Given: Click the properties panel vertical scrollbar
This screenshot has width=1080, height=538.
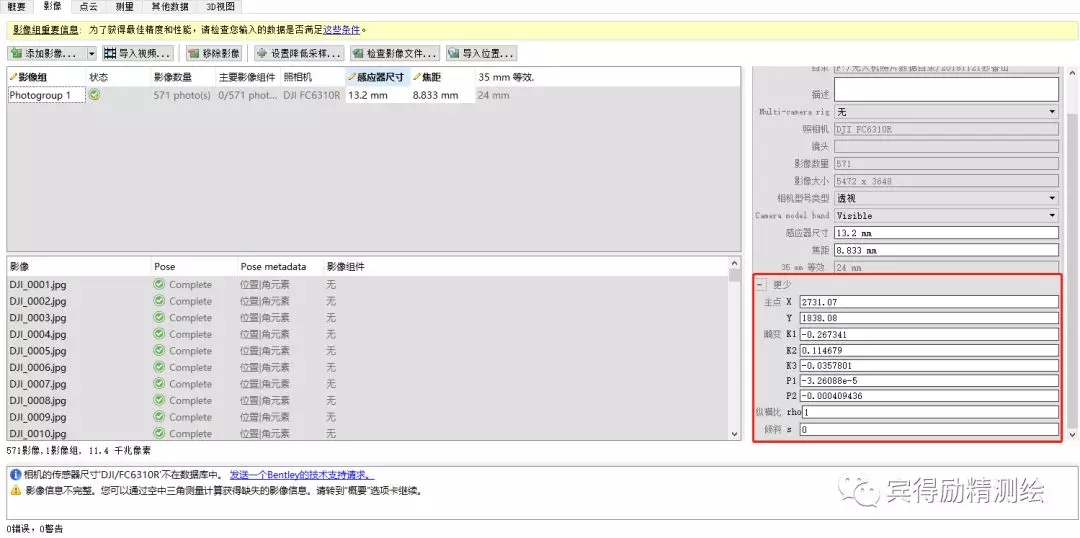Looking at the screenshot, I should pos(1073,250).
